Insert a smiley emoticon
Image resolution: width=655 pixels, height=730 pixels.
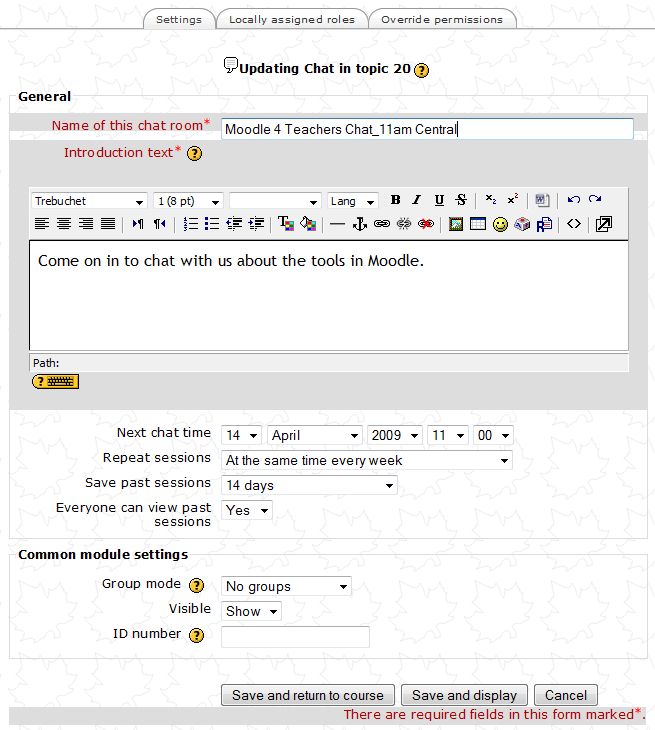[500, 224]
